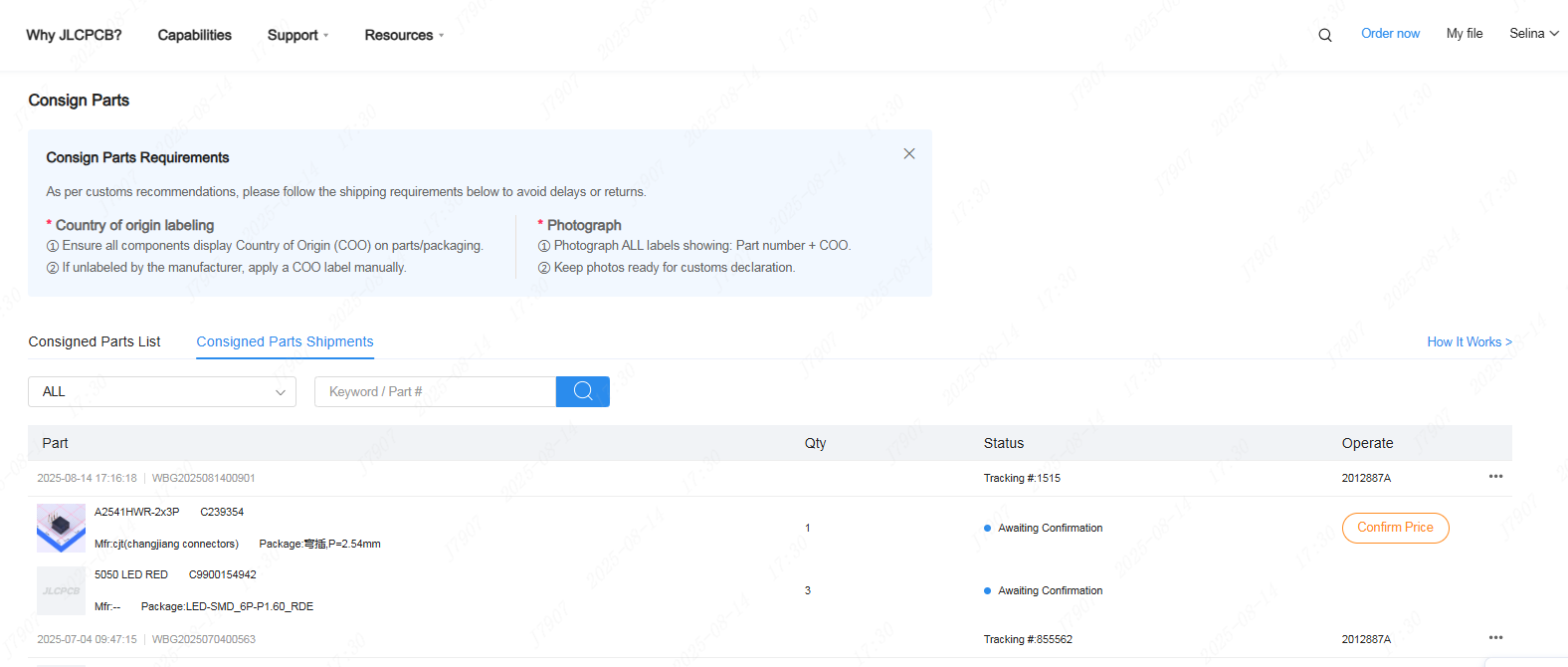Image resolution: width=1568 pixels, height=667 pixels.
Task: Click the search magnifier icon in header
Action: point(1324,35)
